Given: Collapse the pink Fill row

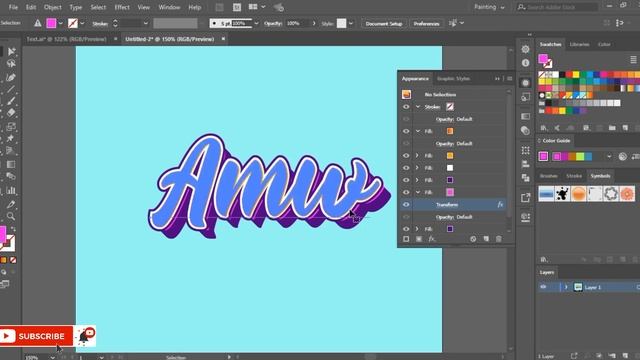Looking at the screenshot, I should [418, 192].
